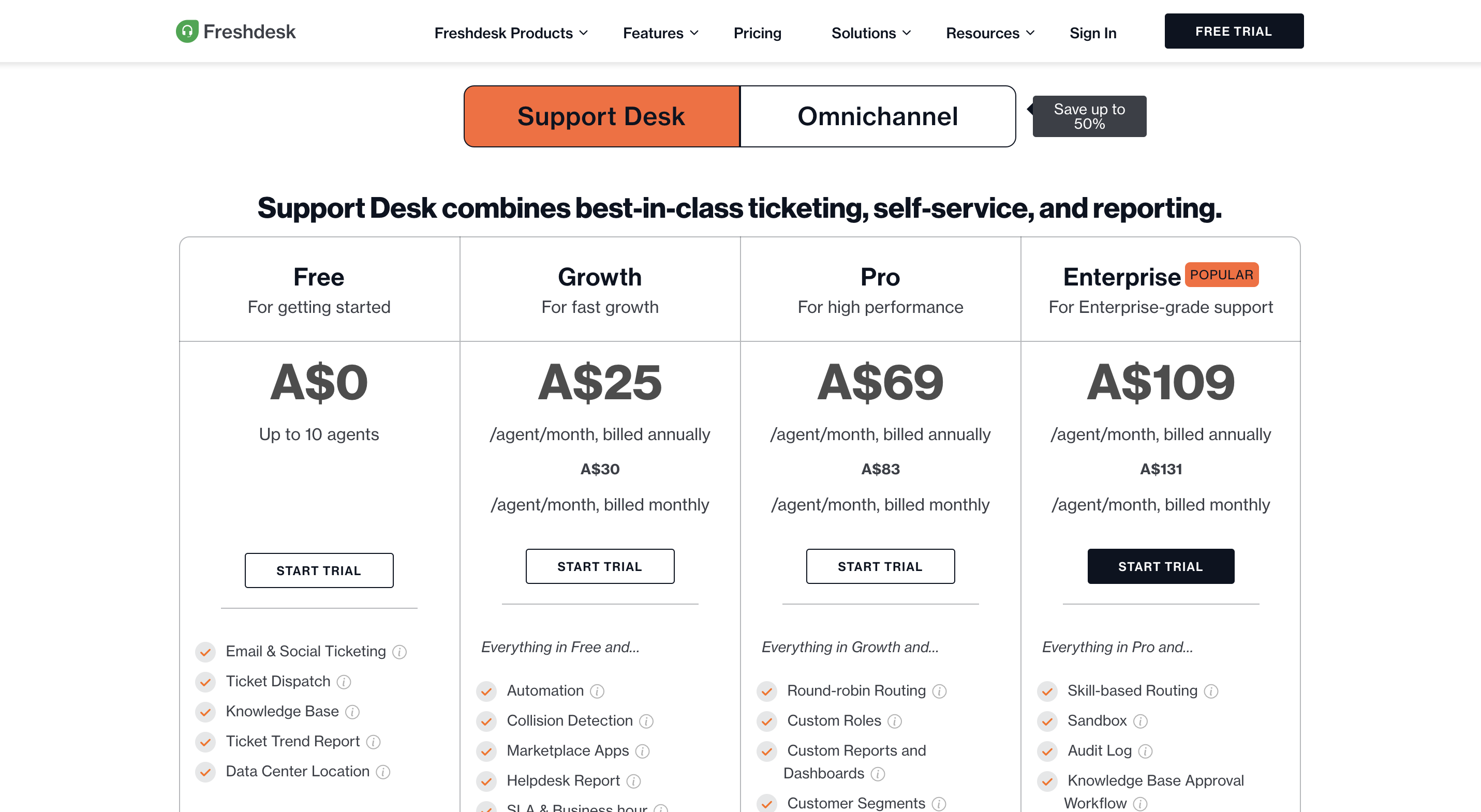Open info icon for Collision Detection
Screen dimensions: 1481x812
pos(646,721)
